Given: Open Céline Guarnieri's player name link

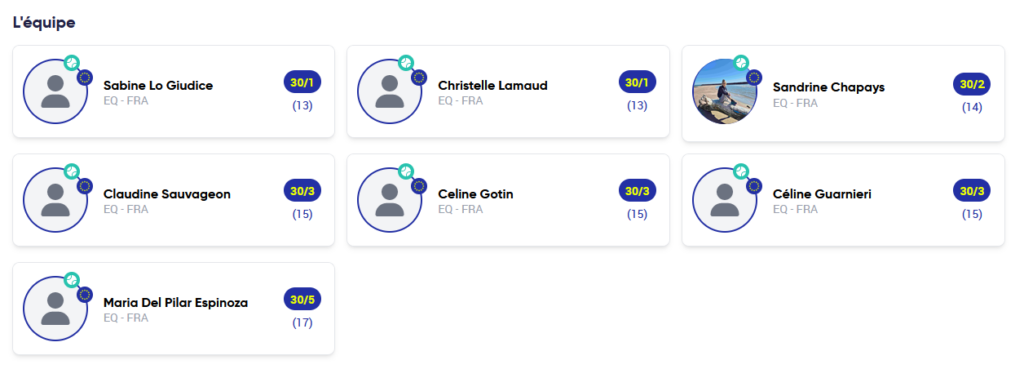Looking at the screenshot, I should tap(822, 194).
